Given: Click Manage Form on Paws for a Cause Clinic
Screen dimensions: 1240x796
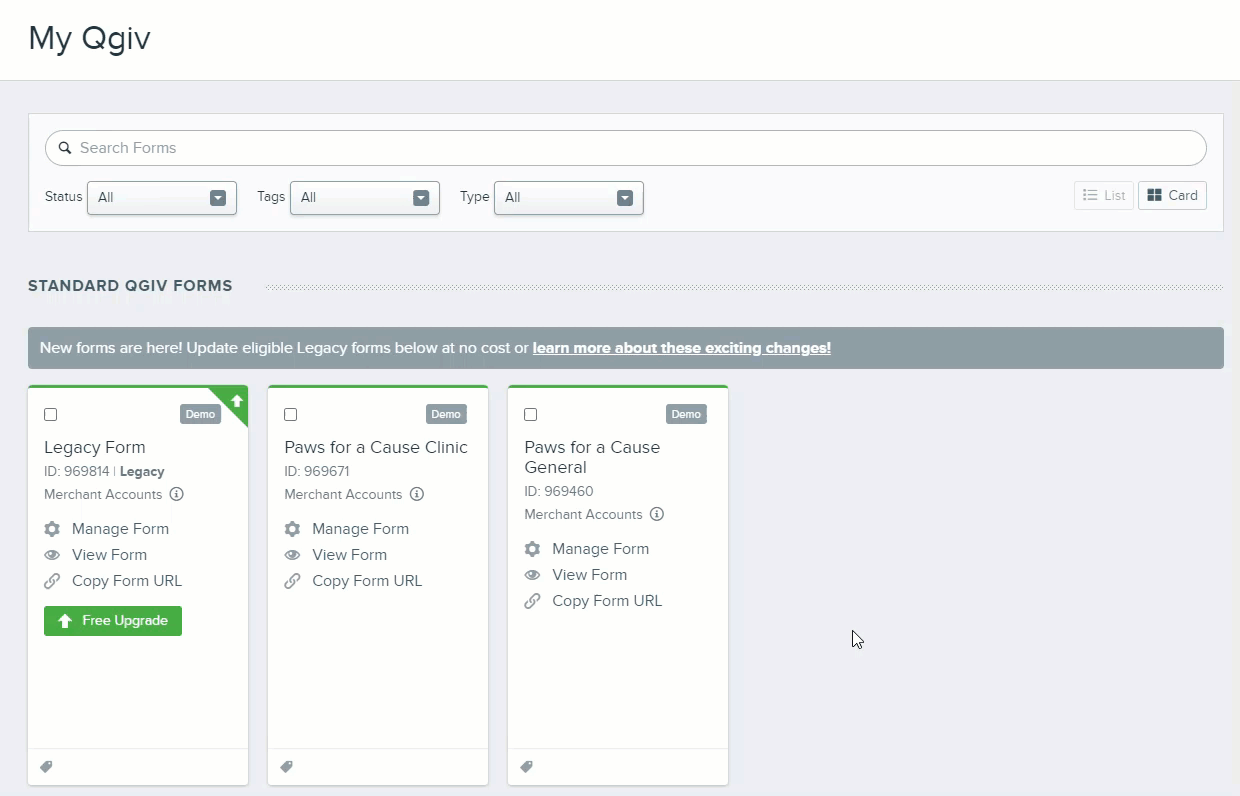Looking at the screenshot, I should (x=360, y=529).
